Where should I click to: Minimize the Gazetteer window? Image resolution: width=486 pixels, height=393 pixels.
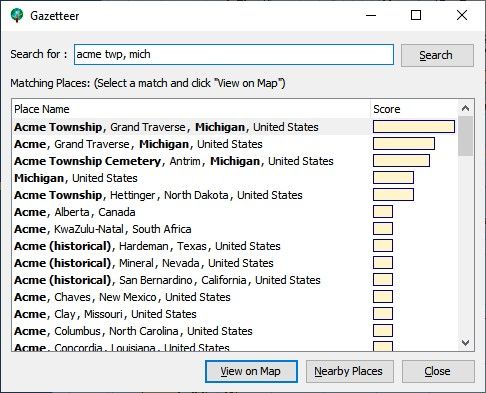point(371,15)
